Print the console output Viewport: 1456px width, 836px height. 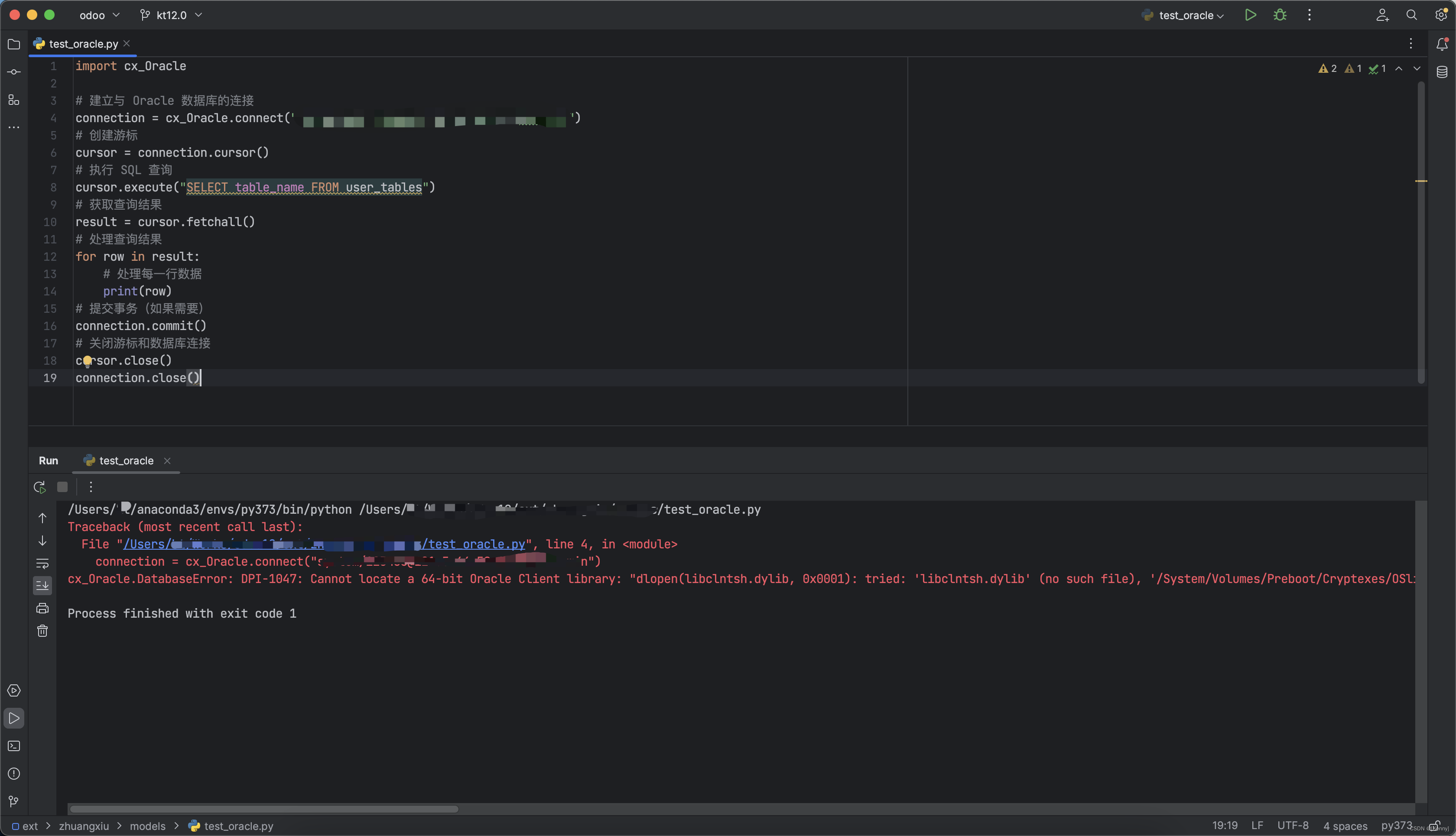(42, 608)
